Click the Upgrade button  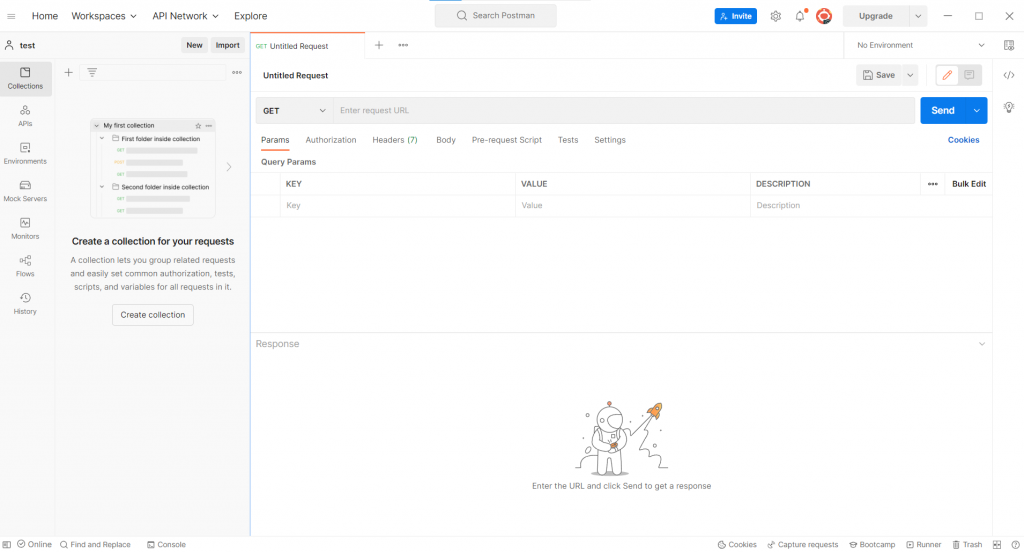[x=876, y=16]
